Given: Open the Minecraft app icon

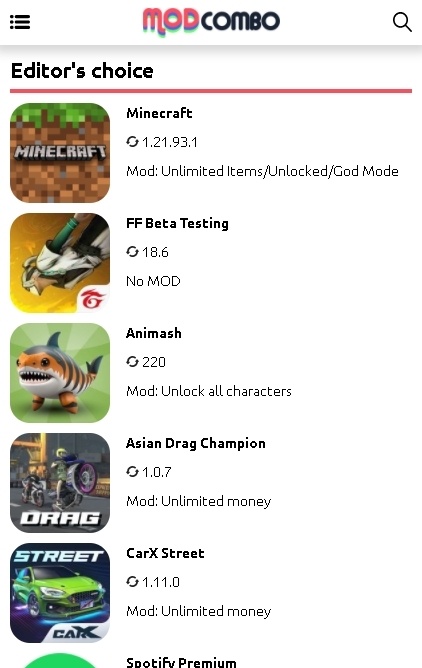Looking at the screenshot, I should pyautogui.click(x=60, y=153).
